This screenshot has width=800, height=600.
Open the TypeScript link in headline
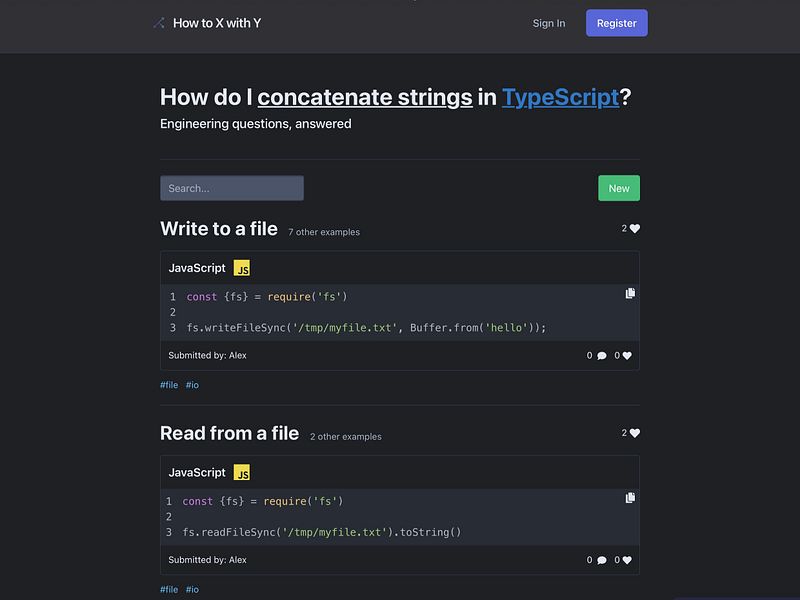[x=560, y=97]
